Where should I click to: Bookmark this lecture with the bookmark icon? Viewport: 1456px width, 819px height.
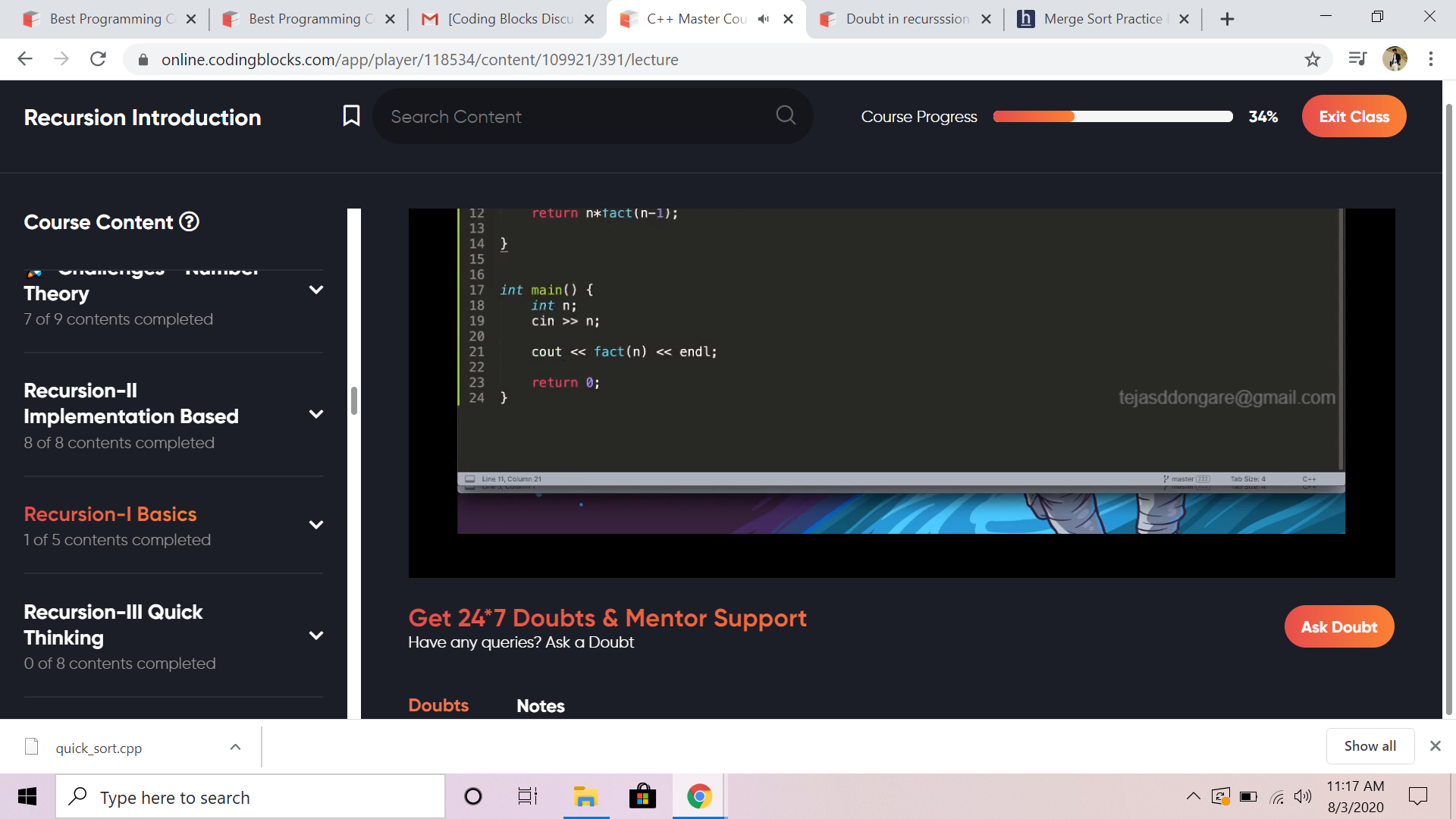click(351, 116)
